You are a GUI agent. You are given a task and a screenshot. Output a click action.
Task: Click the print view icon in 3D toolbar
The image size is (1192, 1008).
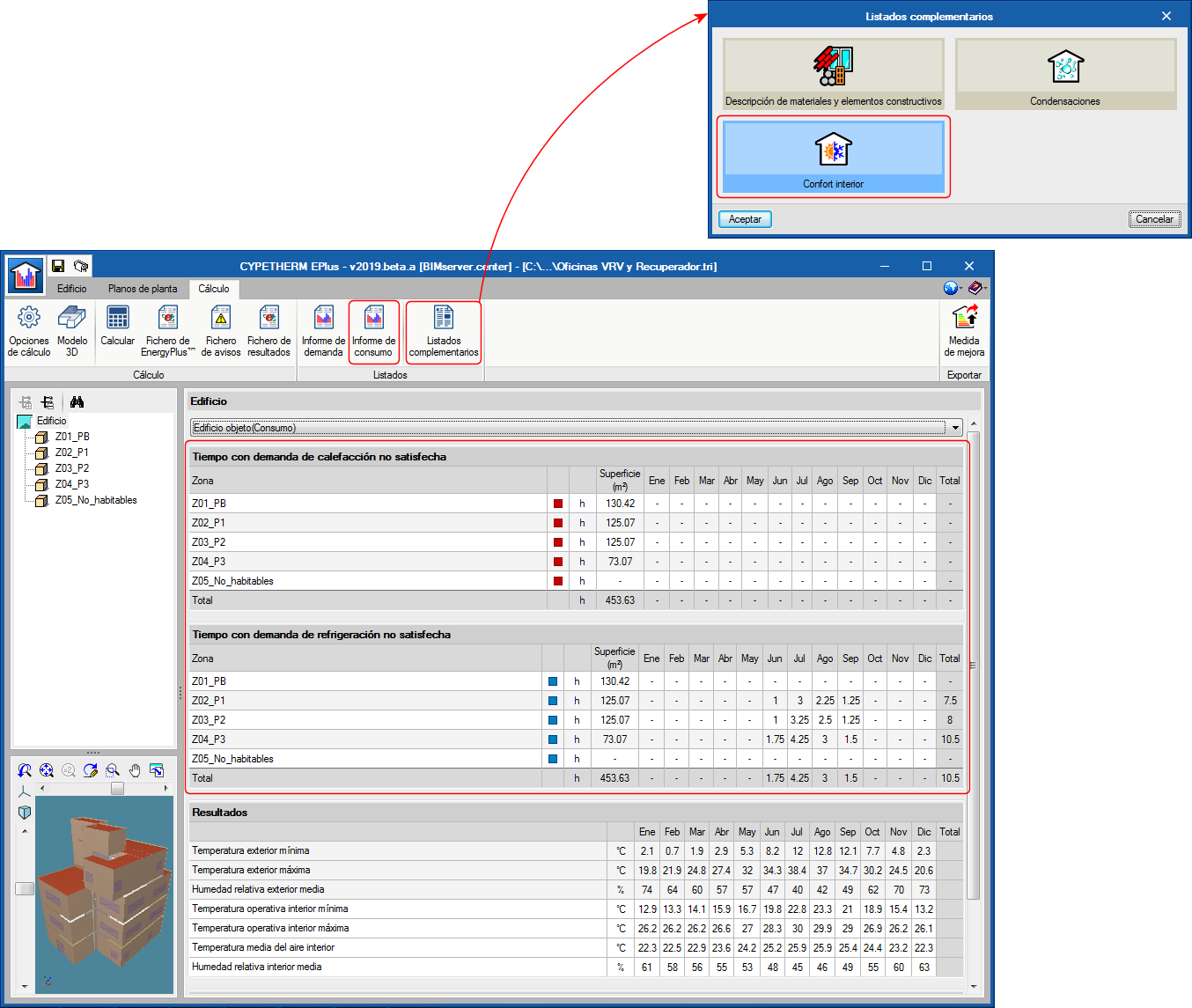pyautogui.click(x=157, y=770)
